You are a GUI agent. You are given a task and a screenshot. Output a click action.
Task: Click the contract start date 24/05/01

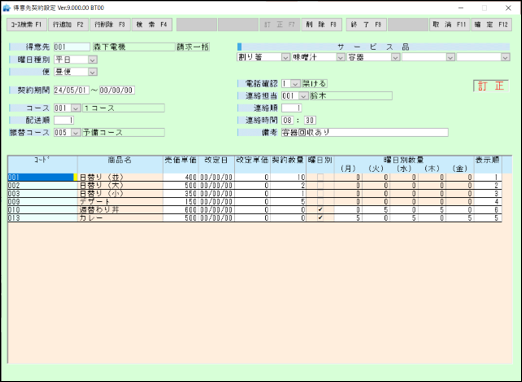click(71, 90)
